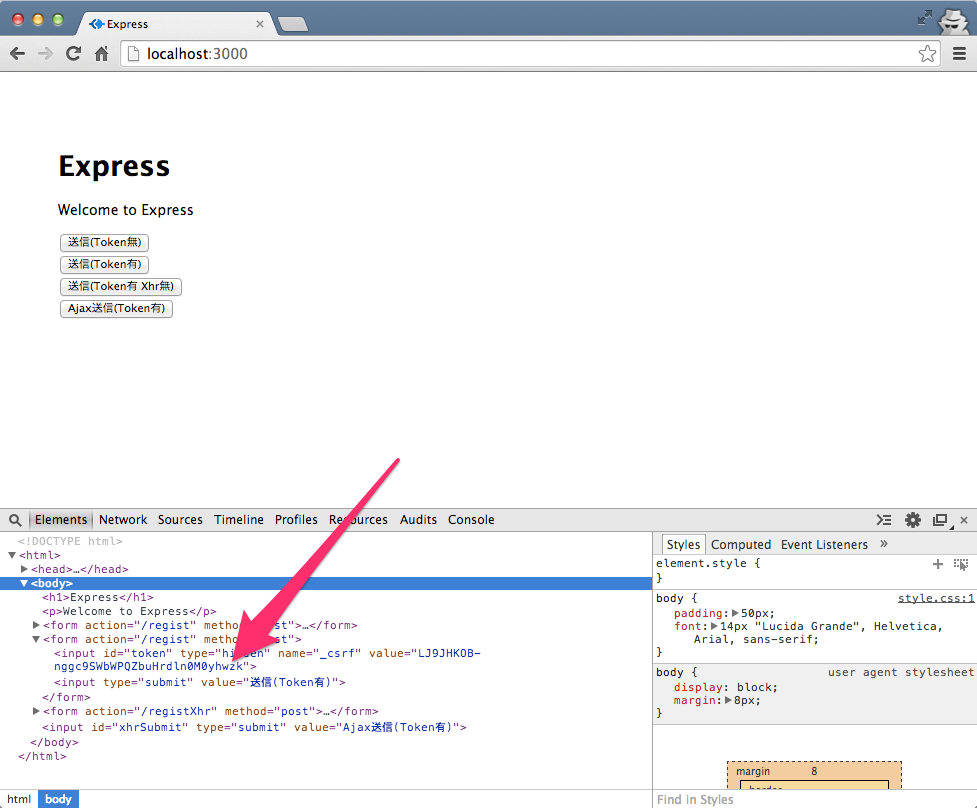Add a new style rule
Screen dimensions: 977x808
938,564
